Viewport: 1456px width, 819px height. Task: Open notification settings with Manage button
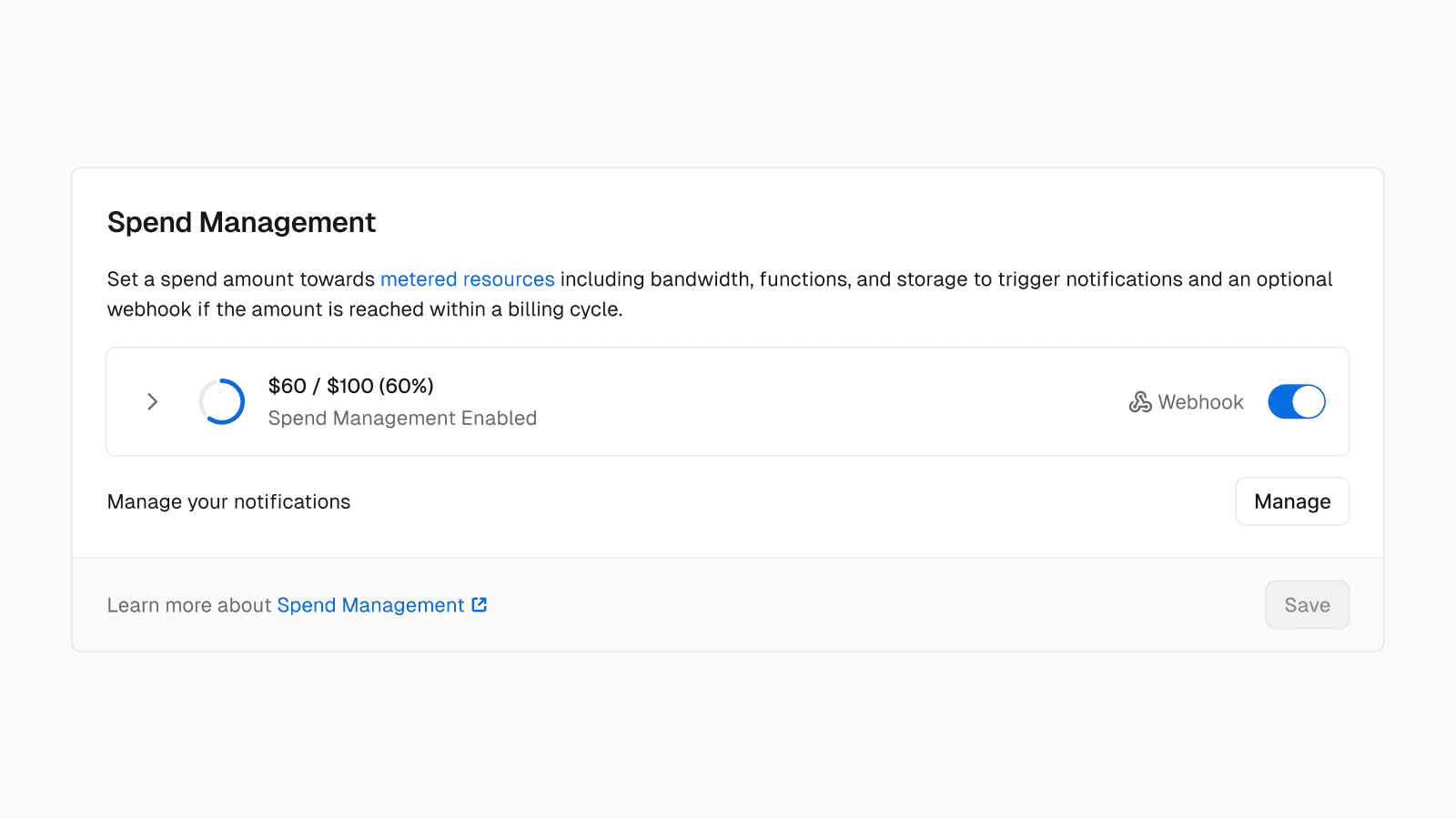(x=1291, y=501)
